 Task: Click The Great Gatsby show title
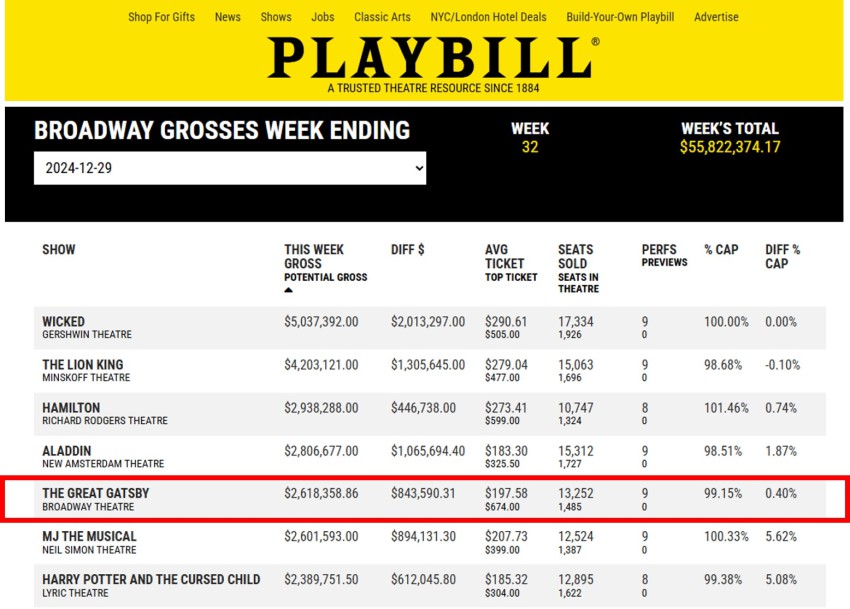pyautogui.click(x=96, y=494)
